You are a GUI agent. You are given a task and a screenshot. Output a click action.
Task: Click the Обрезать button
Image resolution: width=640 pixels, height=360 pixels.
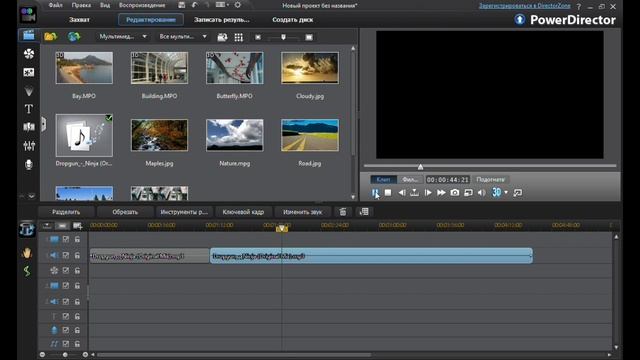tap(125, 212)
